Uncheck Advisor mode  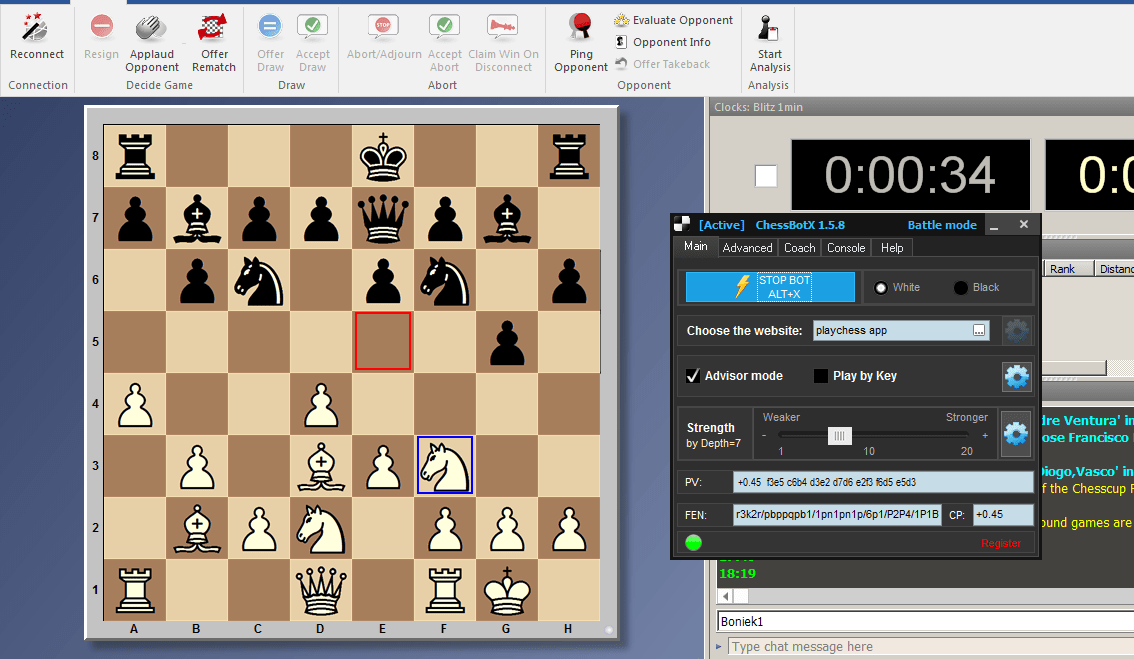pyautogui.click(x=694, y=375)
